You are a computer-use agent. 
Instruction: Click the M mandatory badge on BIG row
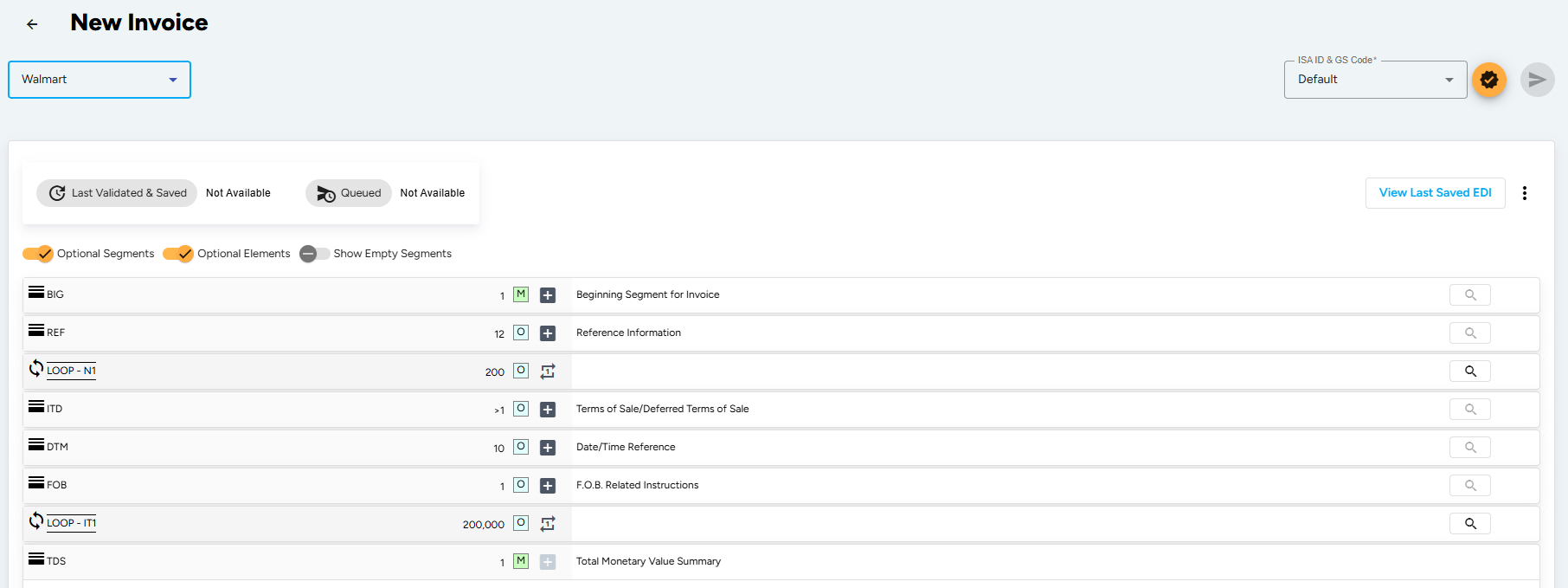click(521, 294)
